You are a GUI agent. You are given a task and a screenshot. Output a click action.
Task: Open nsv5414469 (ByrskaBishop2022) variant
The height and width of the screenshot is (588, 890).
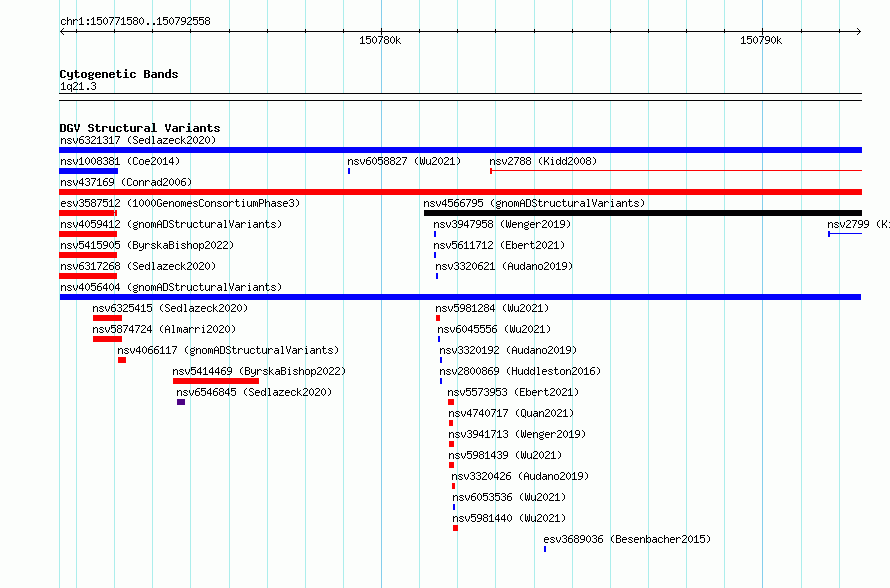coord(259,371)
